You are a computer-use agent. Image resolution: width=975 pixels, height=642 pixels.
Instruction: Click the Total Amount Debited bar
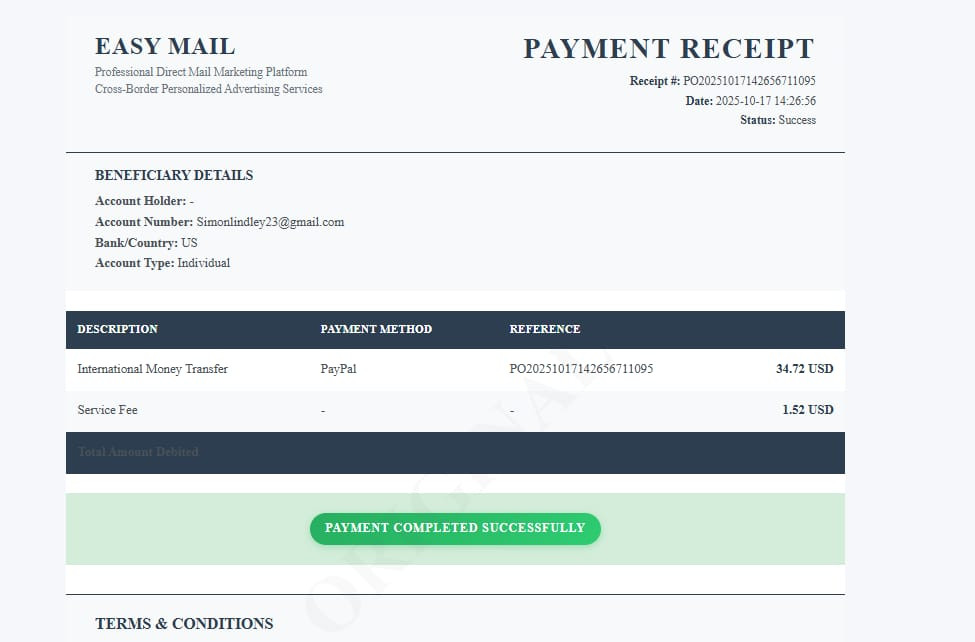(x=455, y=453)
